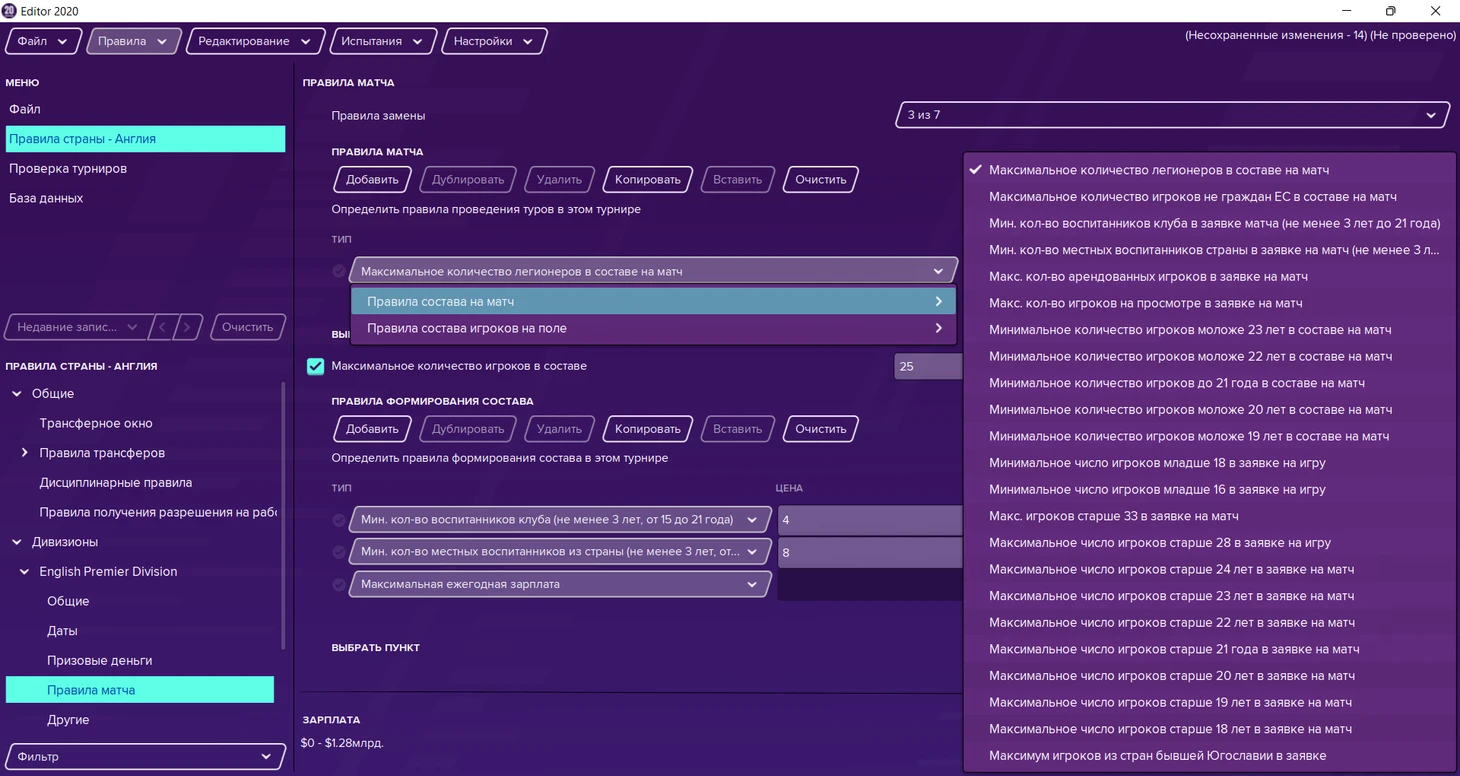The height and width of the screenshot is (776, 1460).
Task: Select row circle beside Максимальная ежегодная зарплата
Action: click(339, 585)
